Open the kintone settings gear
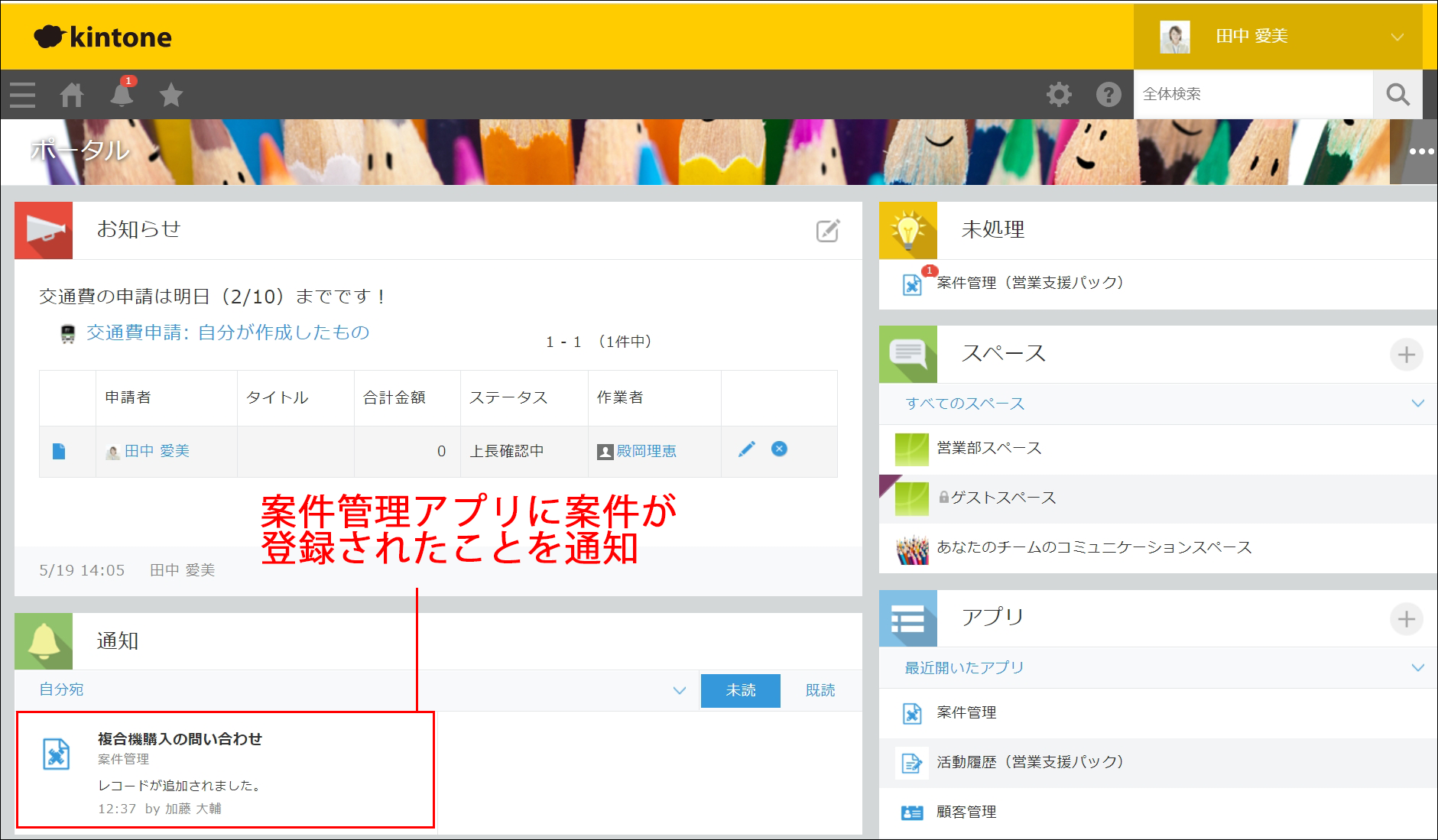Image resolution: width=1438 pixels, height=840 pixels. 1060,94
